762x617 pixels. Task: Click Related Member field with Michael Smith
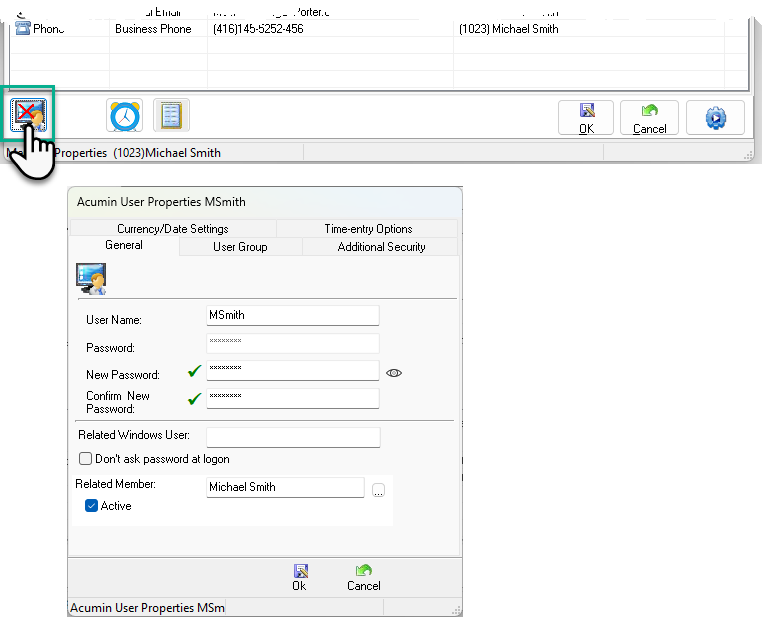(285, 487)
